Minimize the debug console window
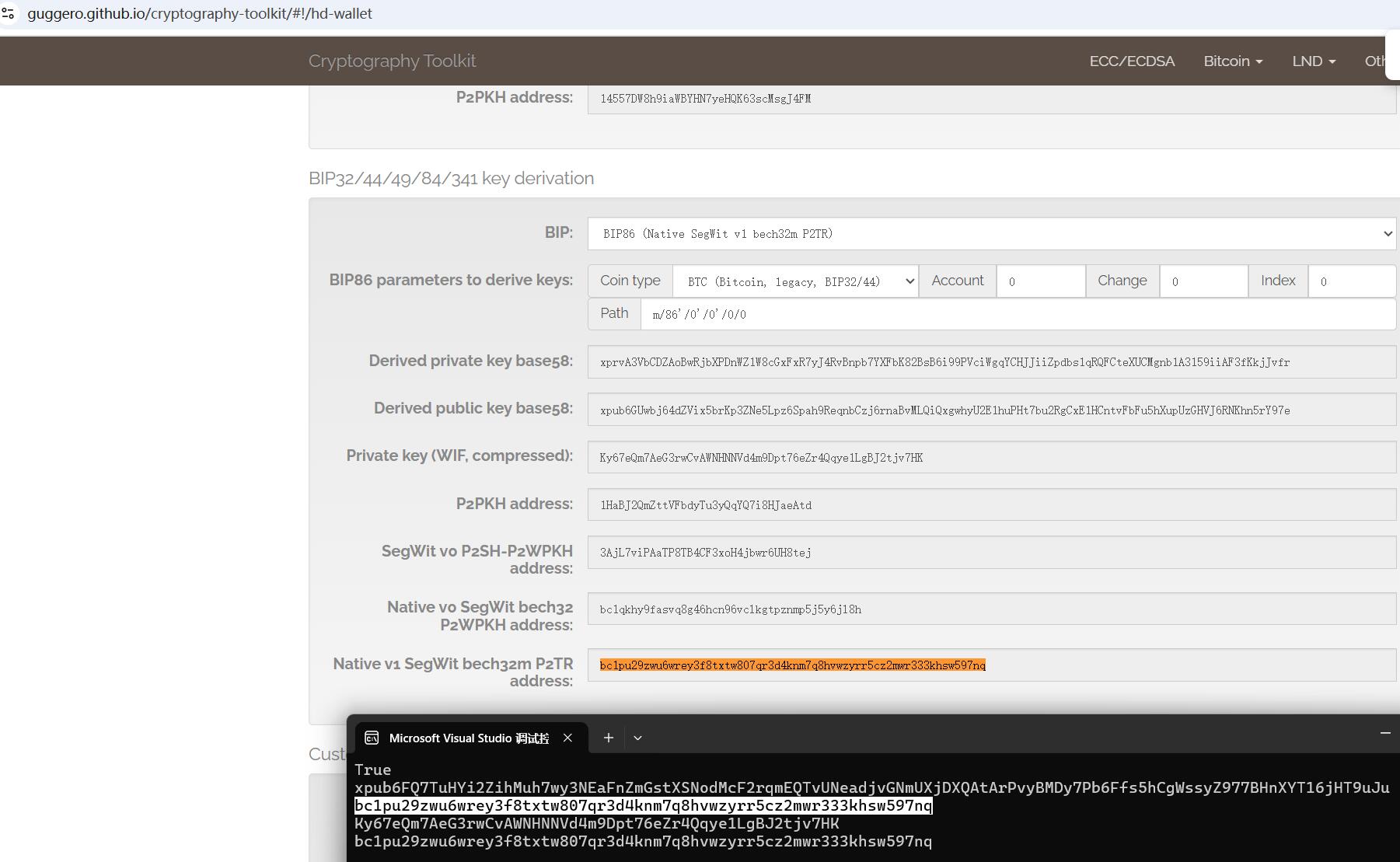 pos(1384,733)
